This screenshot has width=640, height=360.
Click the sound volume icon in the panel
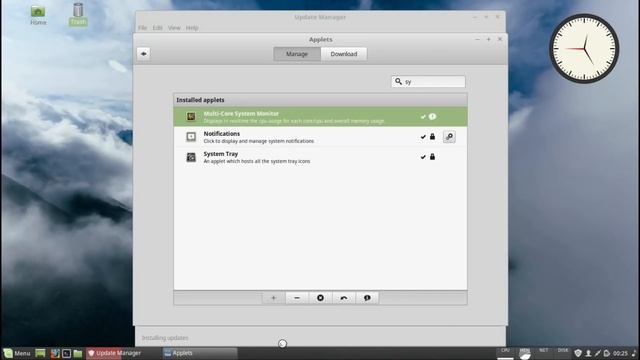(634, 353)
